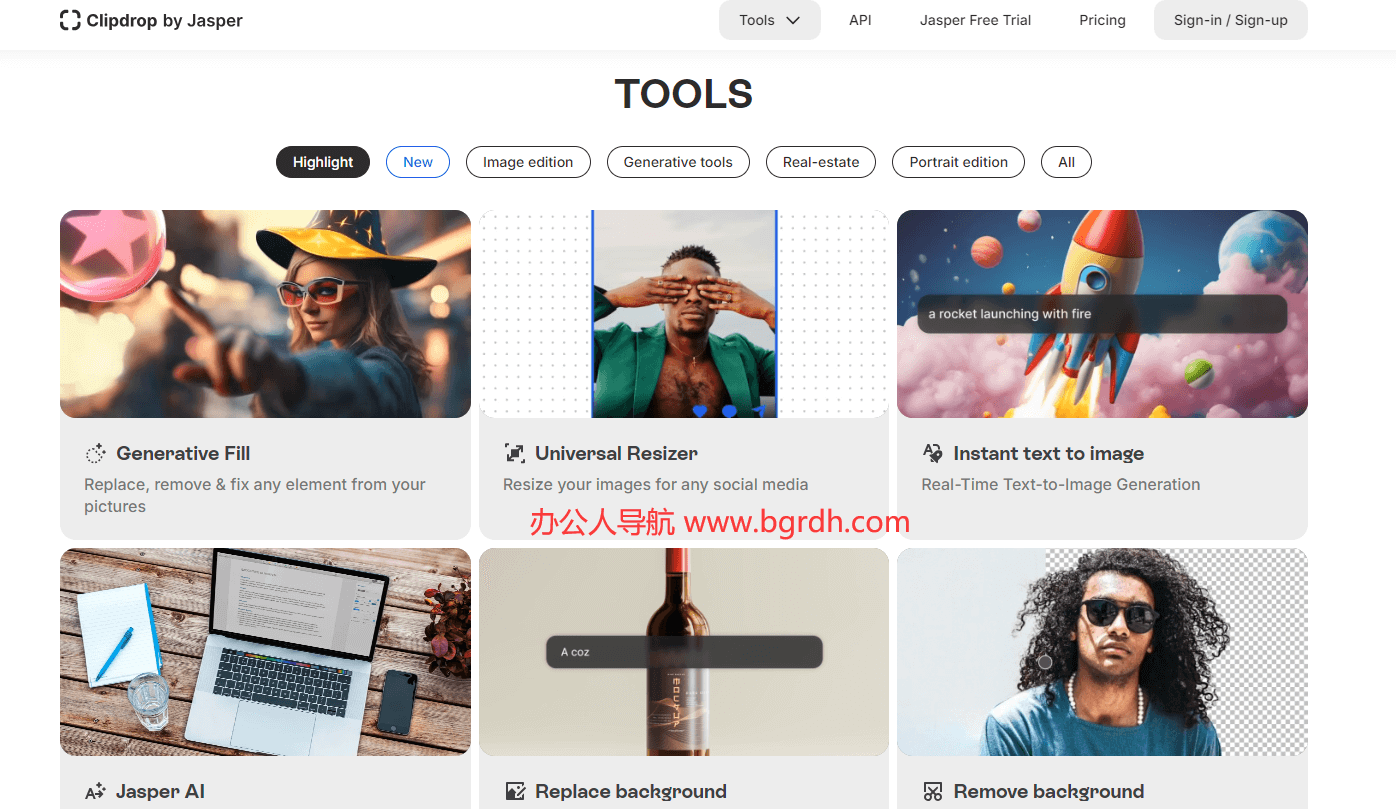Viewport: 1396px width, 809px height.
Task: Switch to the New filter
Action: [x=417, y=162]
